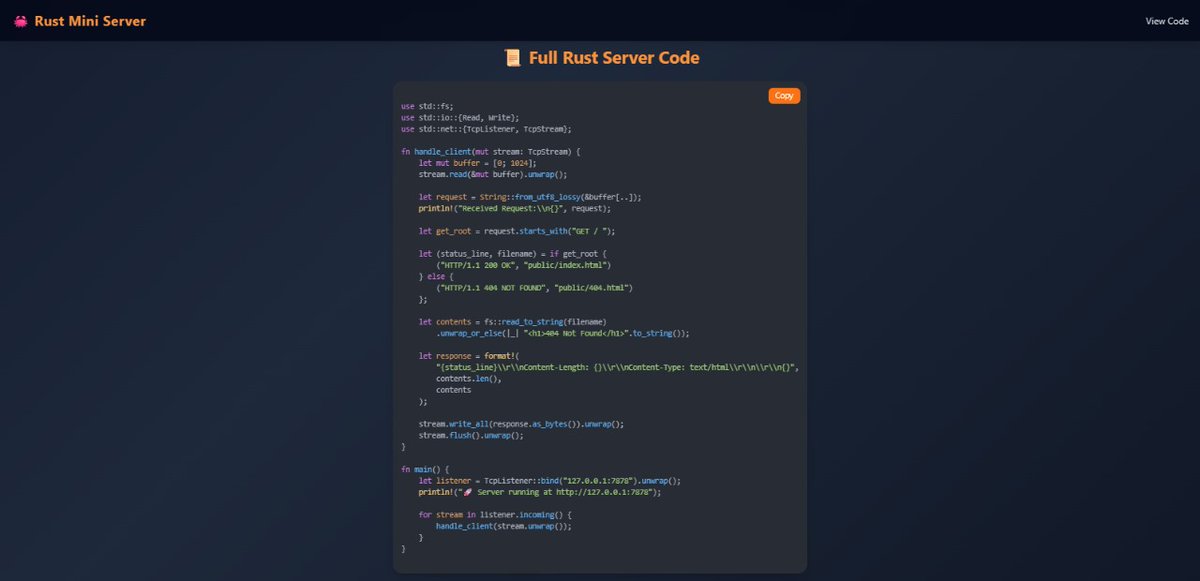Click the '.unwrap_or_else' 404 Not Found line
This screenshot has height=581, width=1200.
[562, 333]
